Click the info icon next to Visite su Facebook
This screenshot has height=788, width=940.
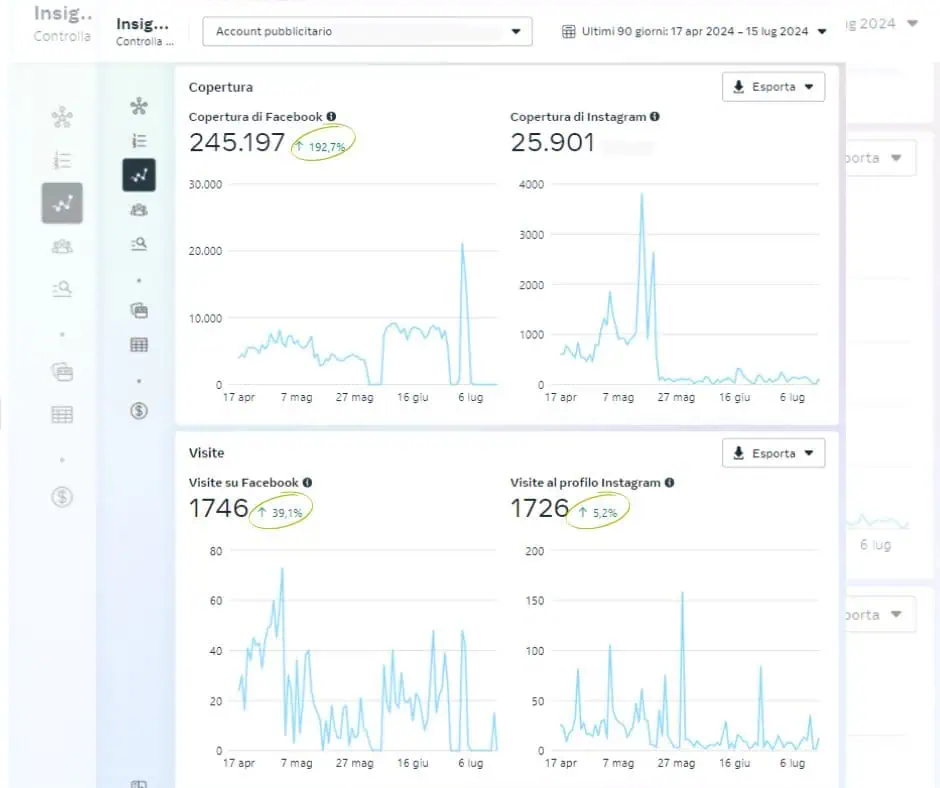coord(308,482)
